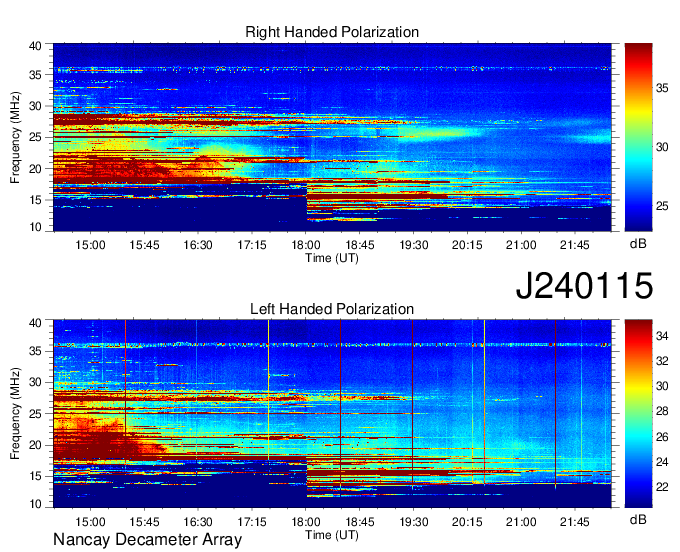Click the 'Right Handed Polarization' plot title
Image resolution: width=680 pixels, height=552 pixels.
point(332,32)
